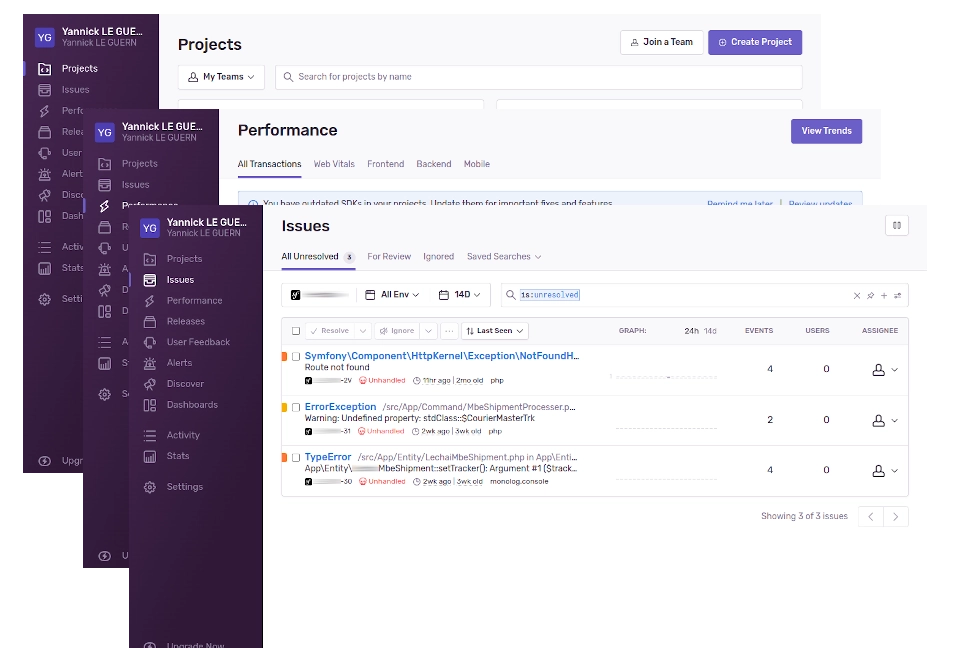The width and height of the screenshot is (980, 648).
Task: Switch to the For Review tab
Action: (x=389, y=257)
